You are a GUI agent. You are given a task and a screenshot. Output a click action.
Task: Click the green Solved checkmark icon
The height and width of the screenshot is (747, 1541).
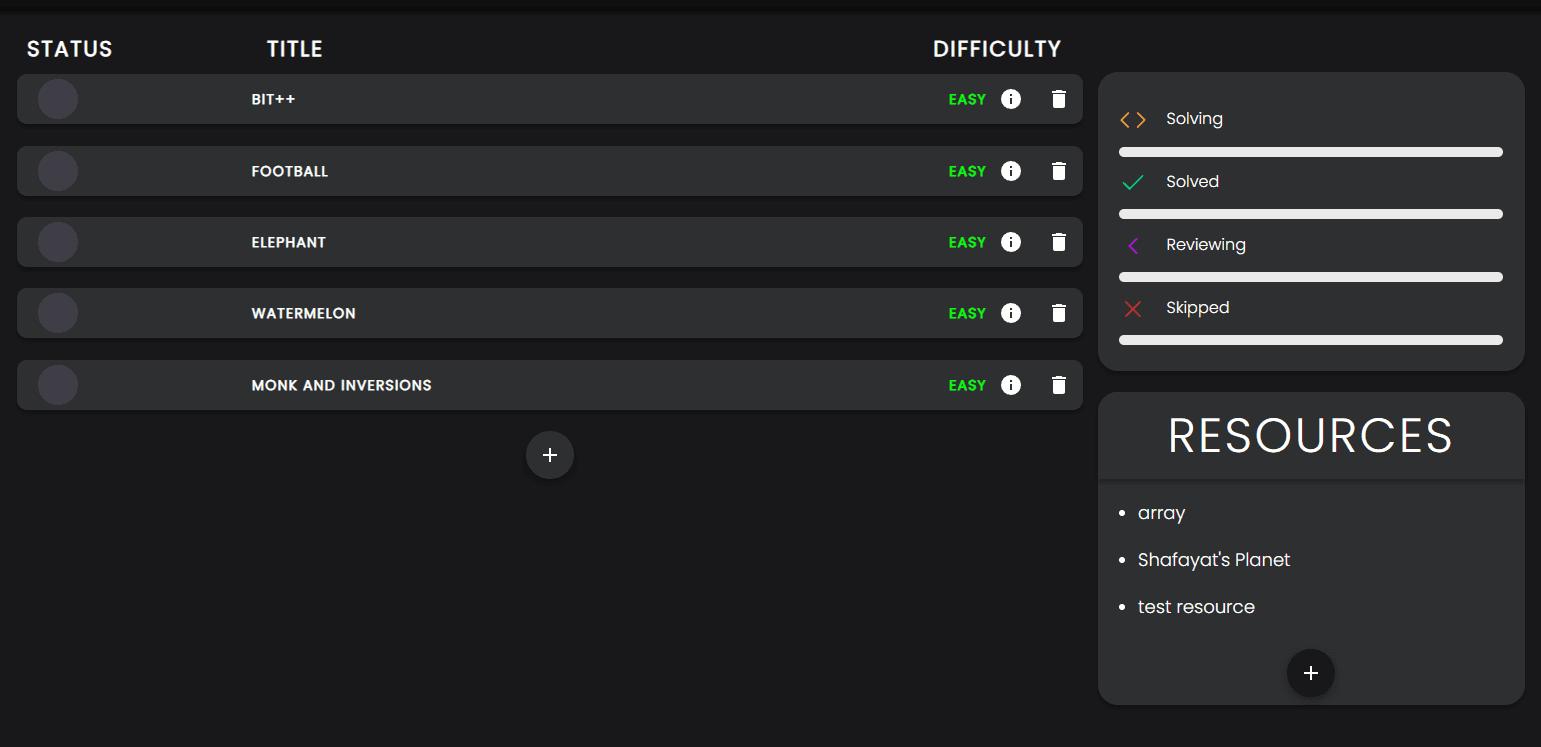click(1133, 183)
